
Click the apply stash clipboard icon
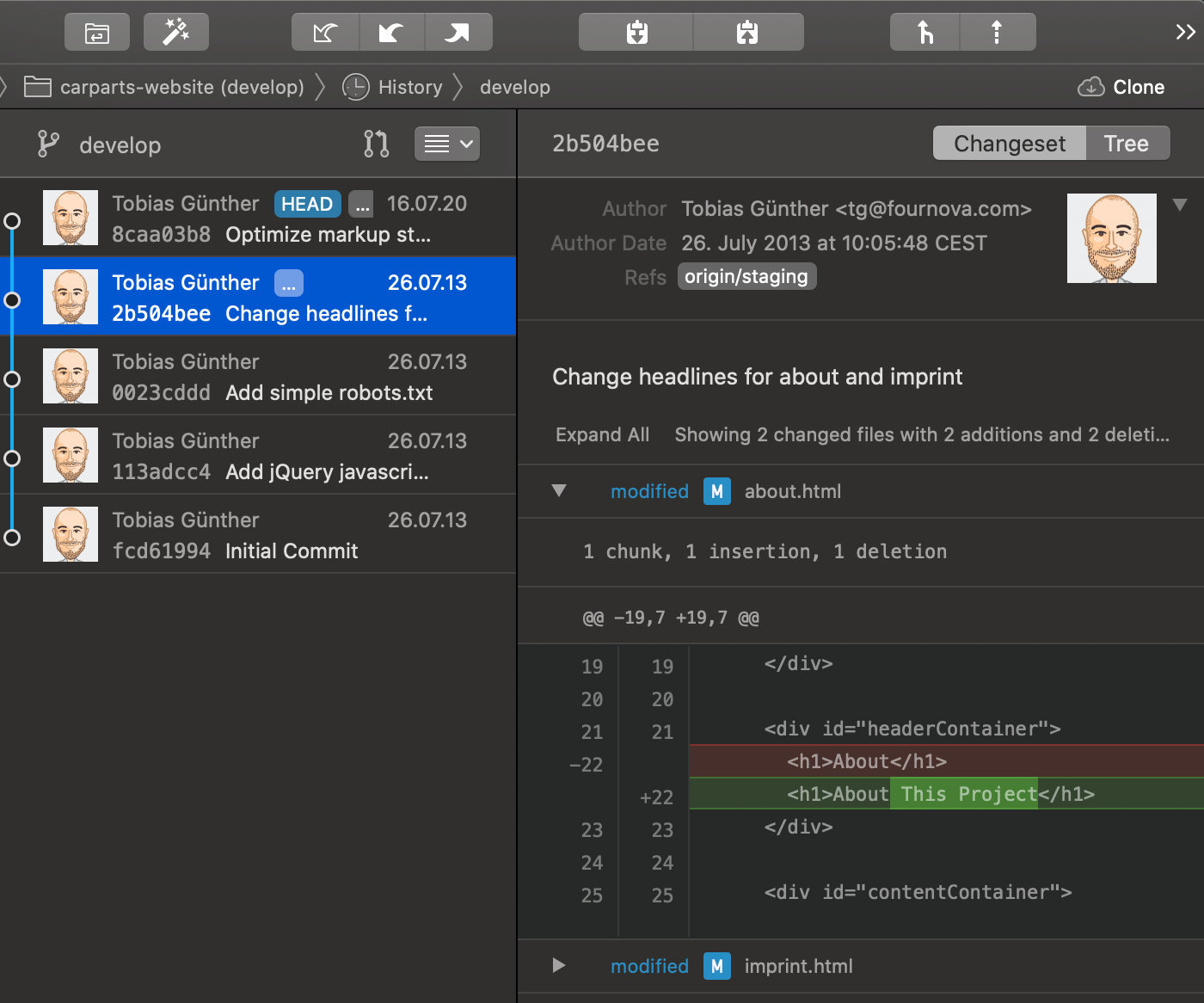pyautogui.click(x=747, y=32)
